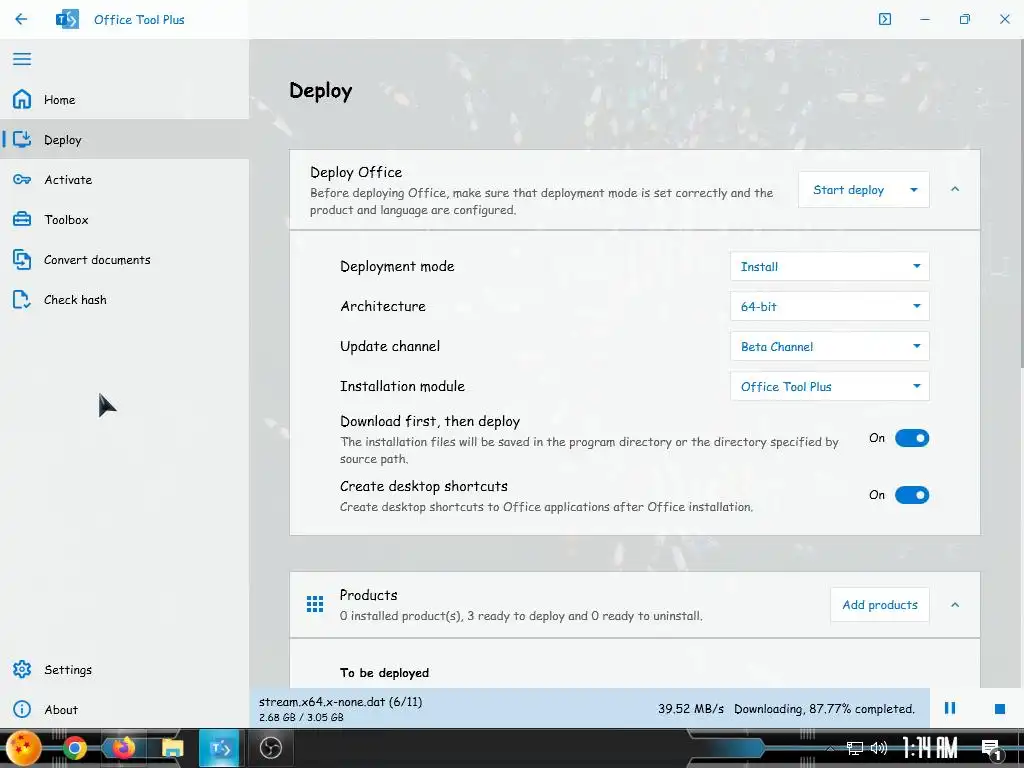Click the Settings gear icon
Screen dimensions: 1024x768
point(22,669)
